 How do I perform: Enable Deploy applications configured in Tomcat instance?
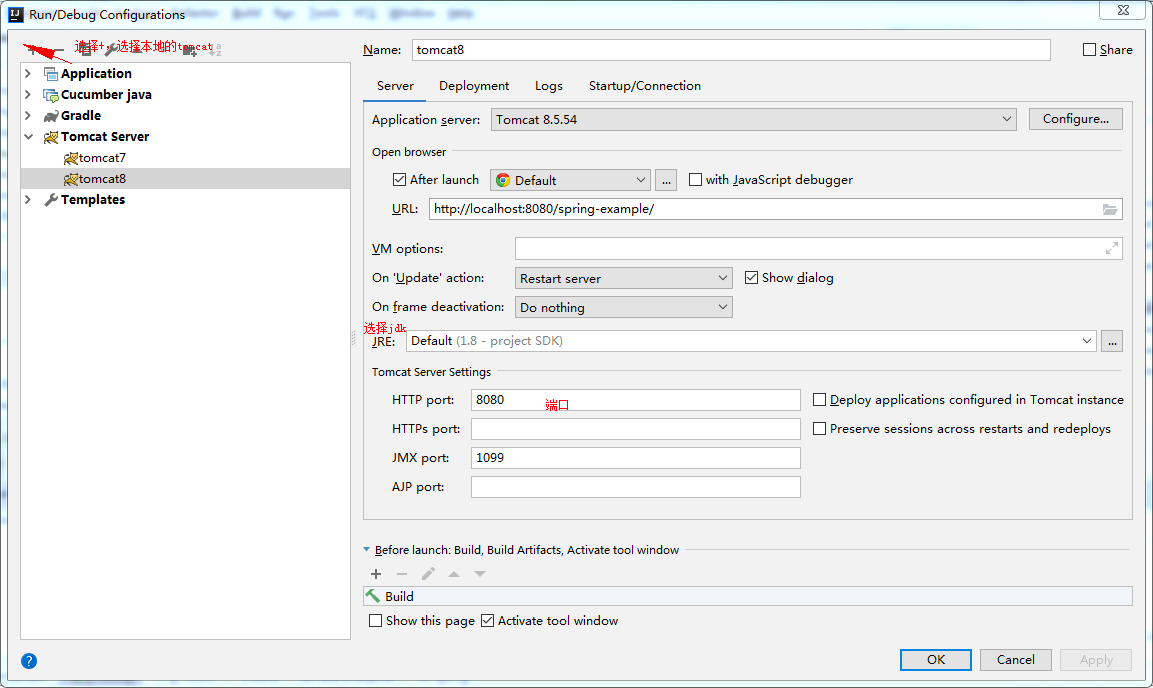pyautogui.click(x=819, y=400)
